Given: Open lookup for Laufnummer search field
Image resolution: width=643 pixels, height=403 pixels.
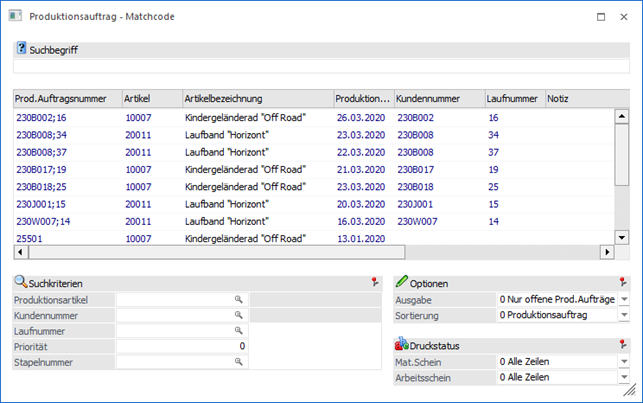Looking at the screenshot, I should pos(239,330).
